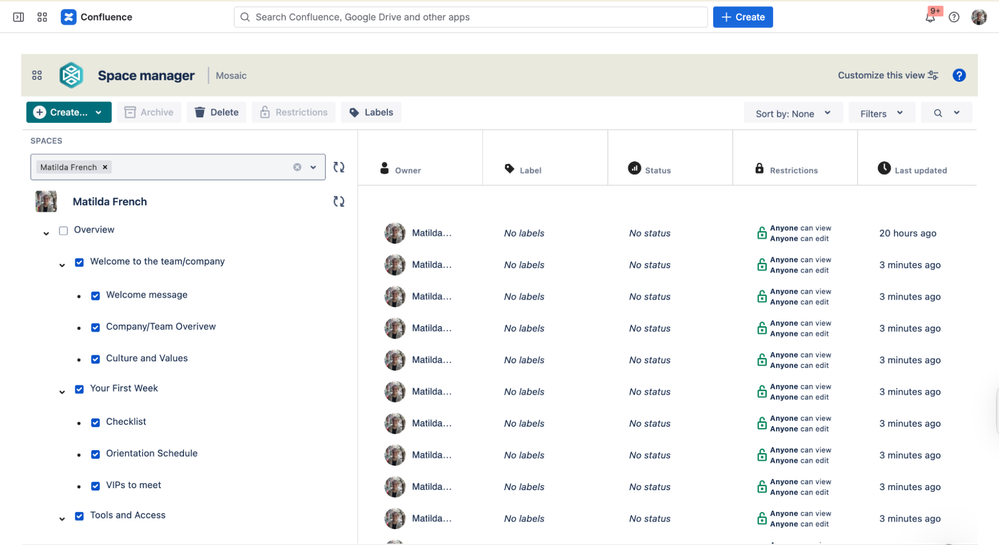The image size is (999, 545).
Task: Refresh the Matilda French space tree
Action: 339,201
